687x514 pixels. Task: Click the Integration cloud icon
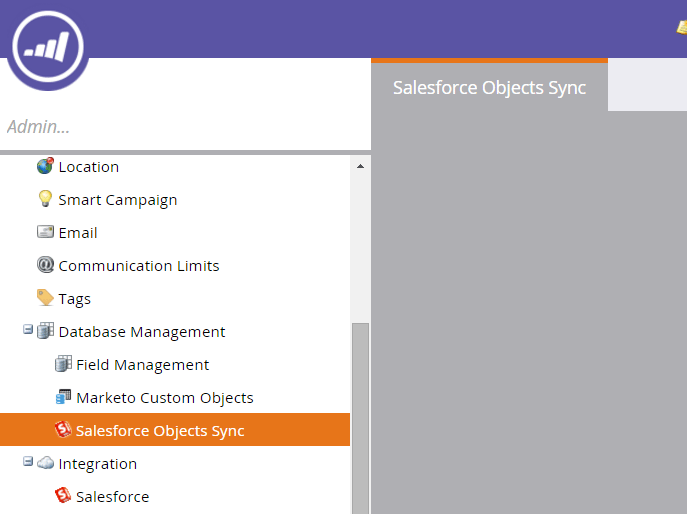pyautogui.click(x=45, y=463)
